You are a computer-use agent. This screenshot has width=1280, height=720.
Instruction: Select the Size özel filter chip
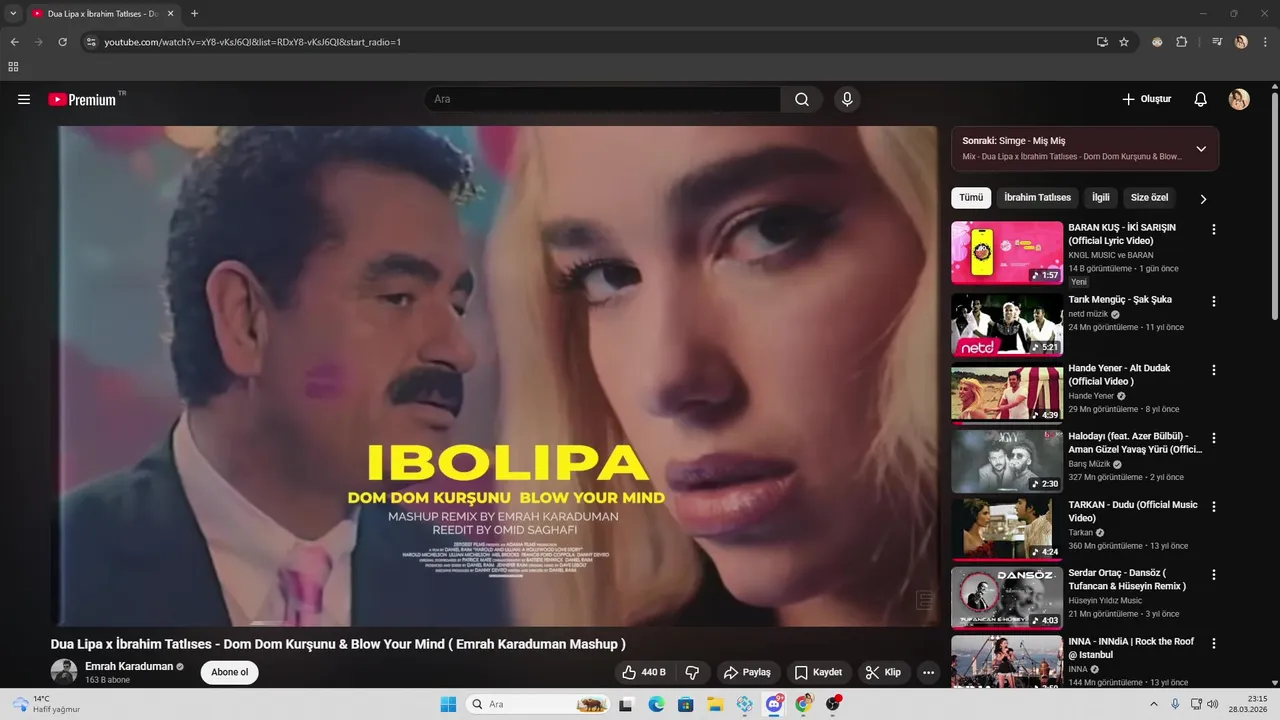click(x=1149, y=198)
